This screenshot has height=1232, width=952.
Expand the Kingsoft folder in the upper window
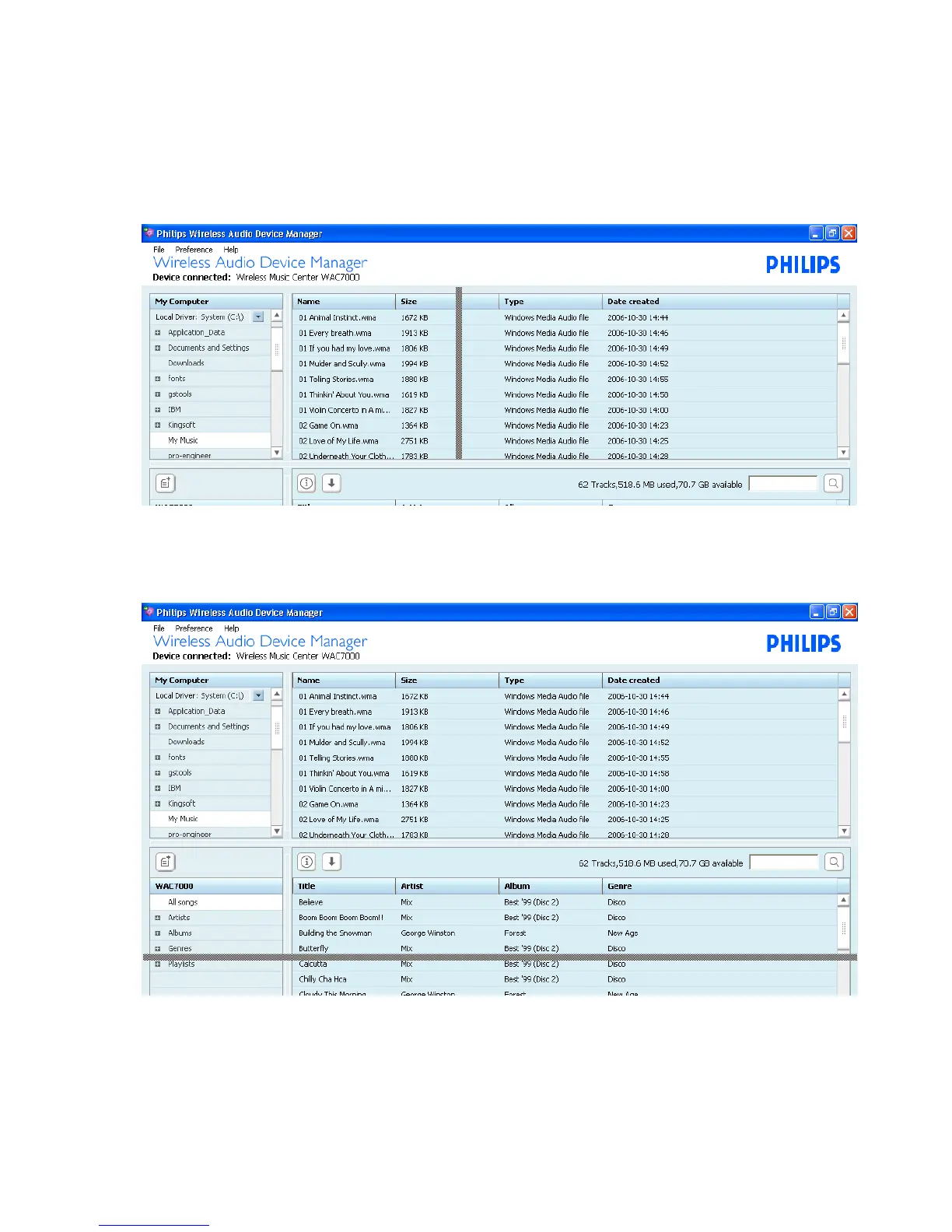coord(158,425)
